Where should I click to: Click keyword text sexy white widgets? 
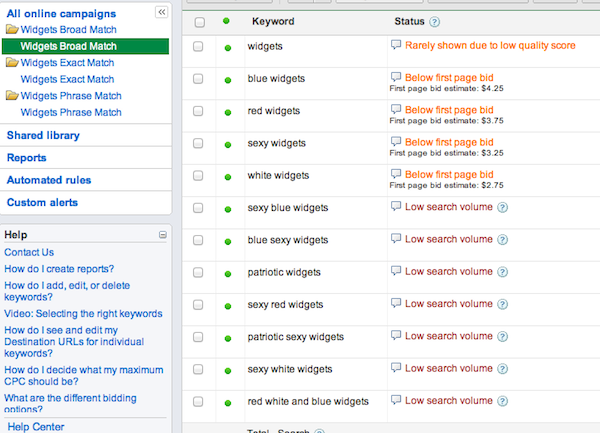click(x=290, y=369)
